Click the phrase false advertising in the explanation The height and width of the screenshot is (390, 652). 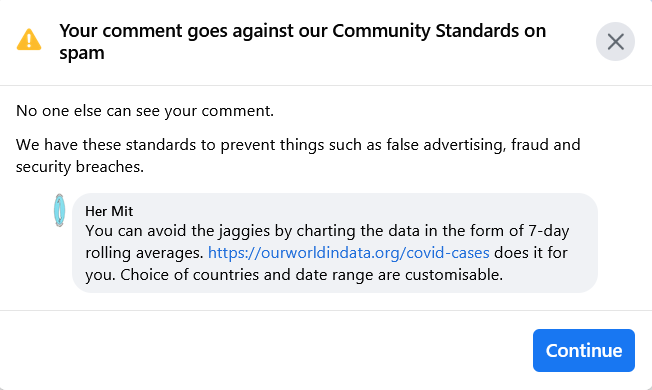(x=446, y=145)
